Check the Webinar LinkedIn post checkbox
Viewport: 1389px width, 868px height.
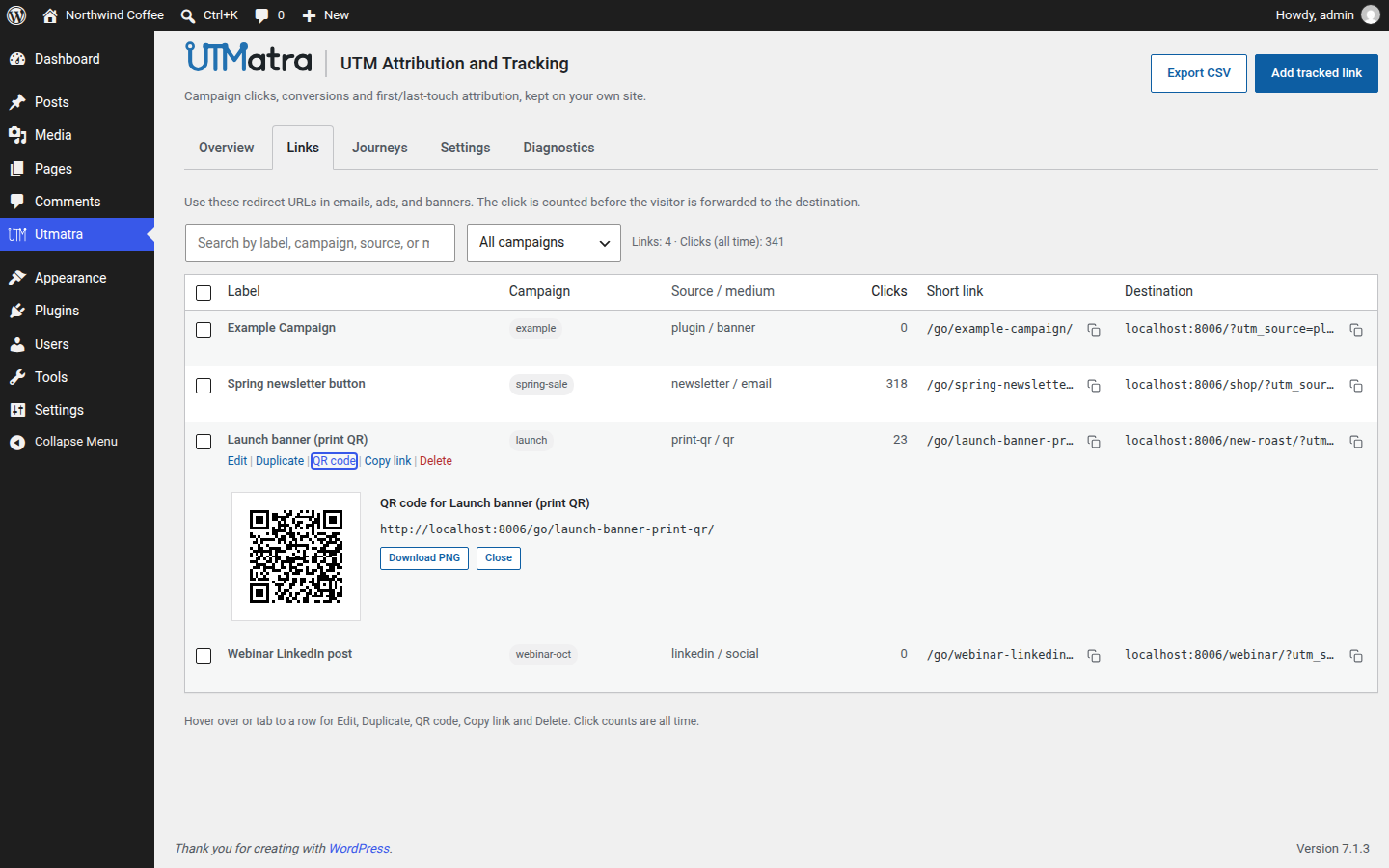coord(204,656)
